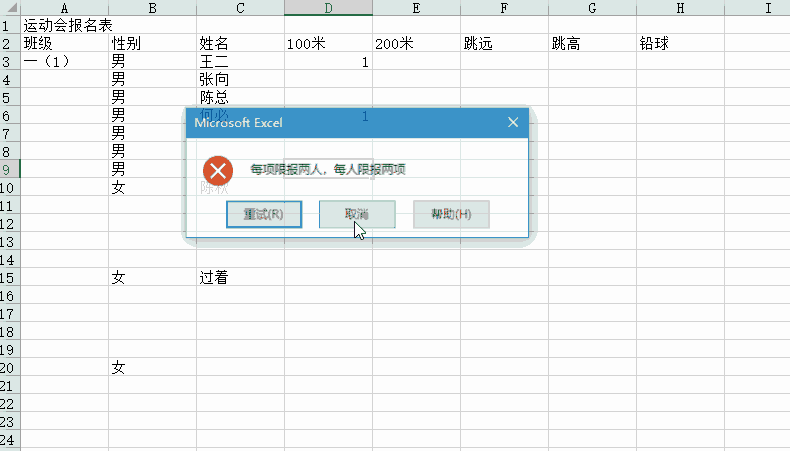The width and height of the screenshot is (790, 451).
Task: Select column I header
Action: (x=757, y=8)
